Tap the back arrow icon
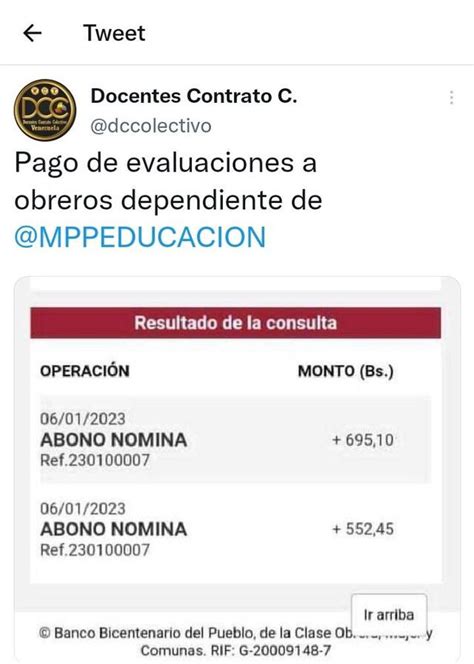The image size is (474, 664). point(32,33)
